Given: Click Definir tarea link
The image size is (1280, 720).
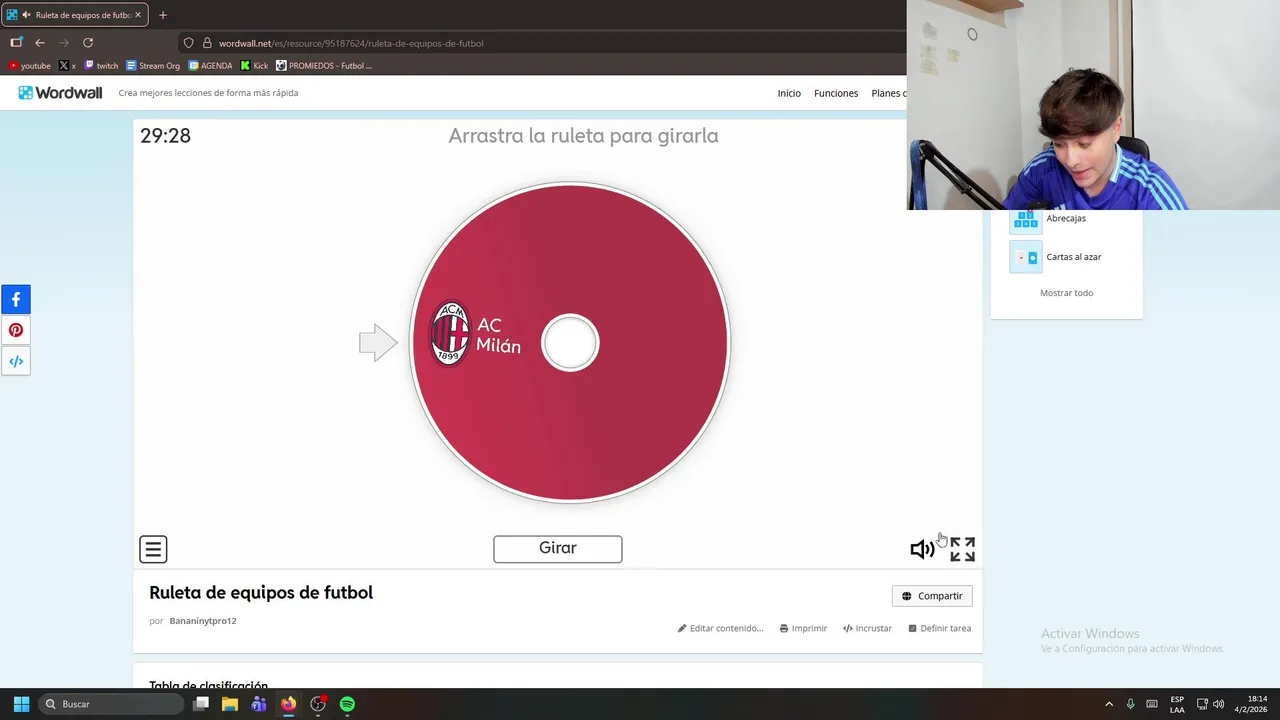Looking at the screenshot, I should [x=939, y=628].
